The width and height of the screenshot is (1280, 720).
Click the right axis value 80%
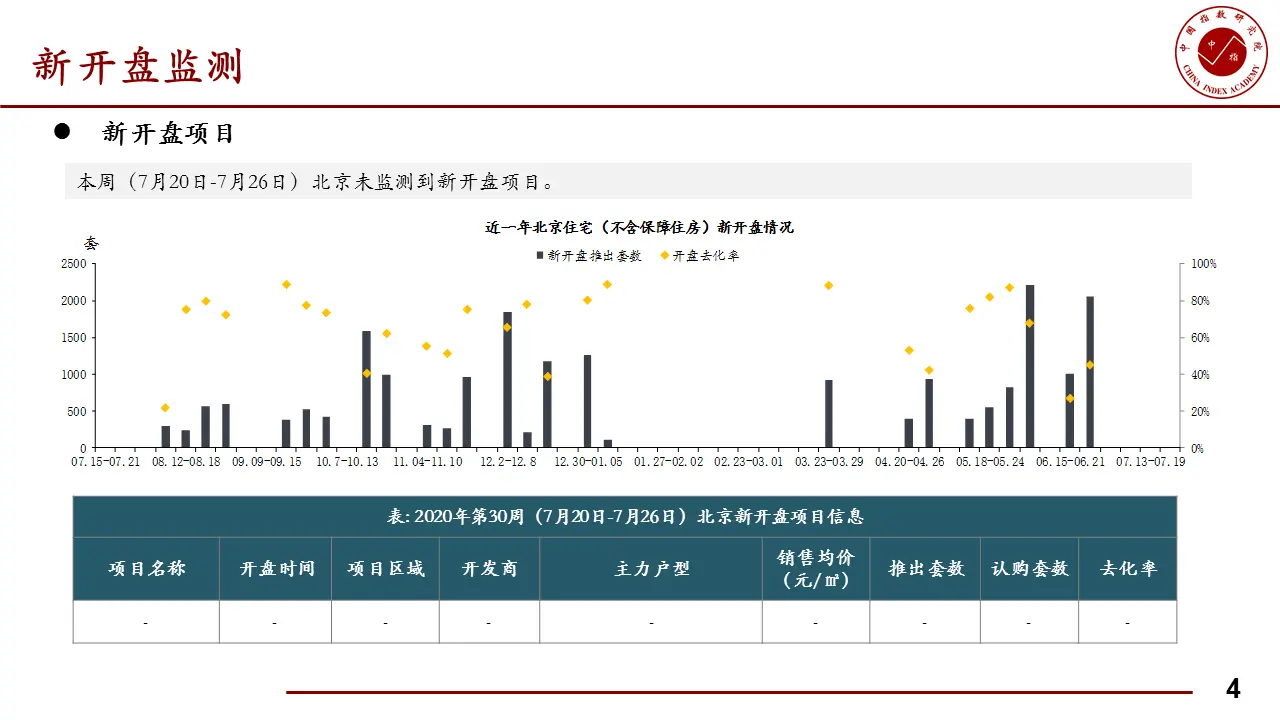(1201, 301)
